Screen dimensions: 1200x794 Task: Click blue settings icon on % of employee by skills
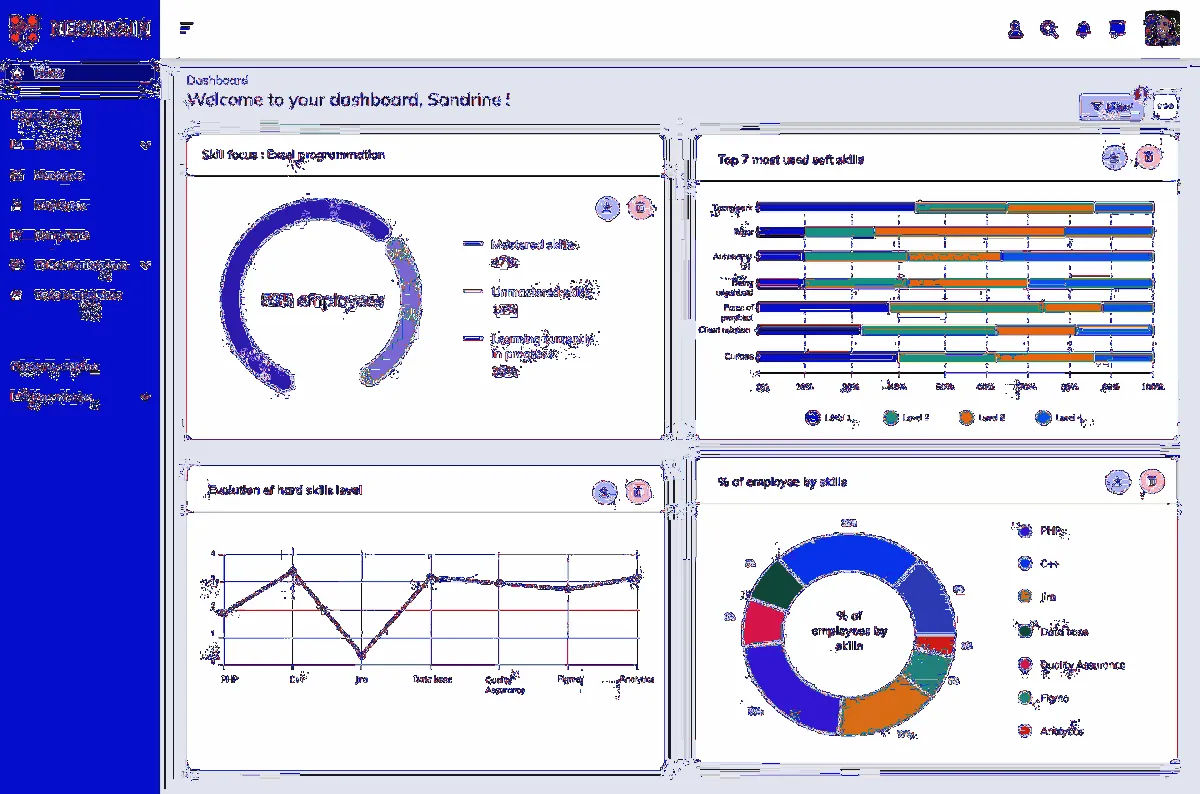click(1117, 483)
